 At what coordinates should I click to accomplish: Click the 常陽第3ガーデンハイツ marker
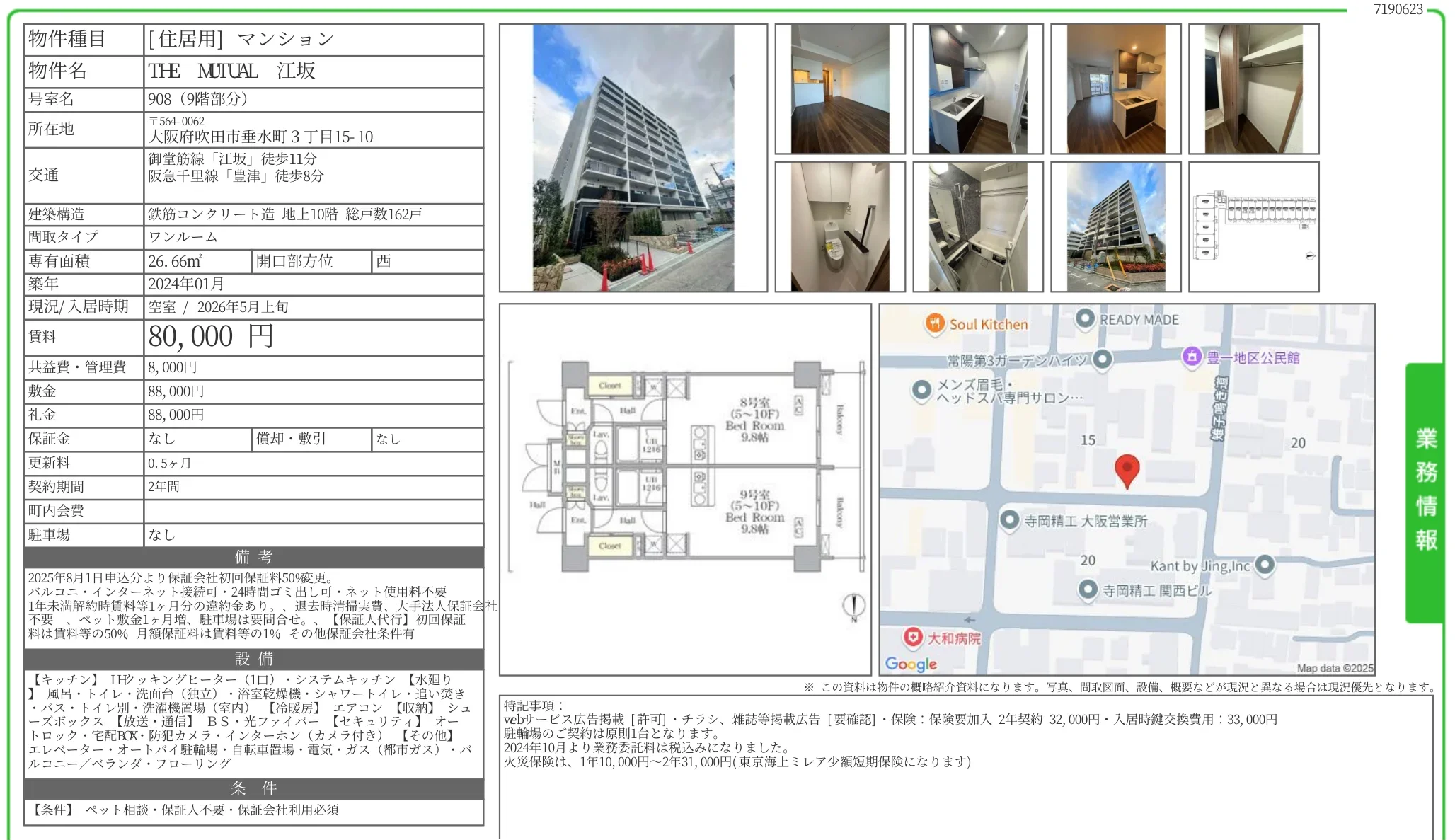click(x=1102, y=360)
